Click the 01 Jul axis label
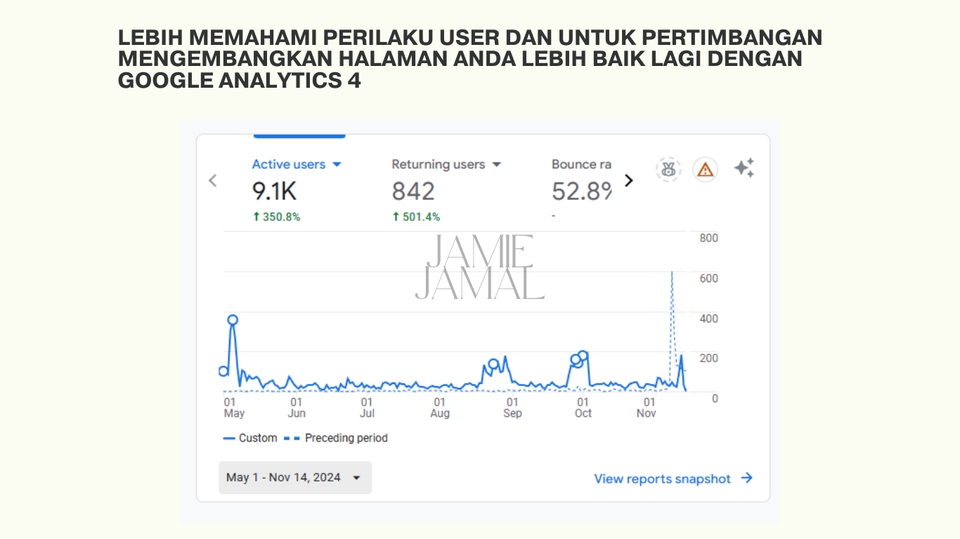960x539 pixels. 367,407
